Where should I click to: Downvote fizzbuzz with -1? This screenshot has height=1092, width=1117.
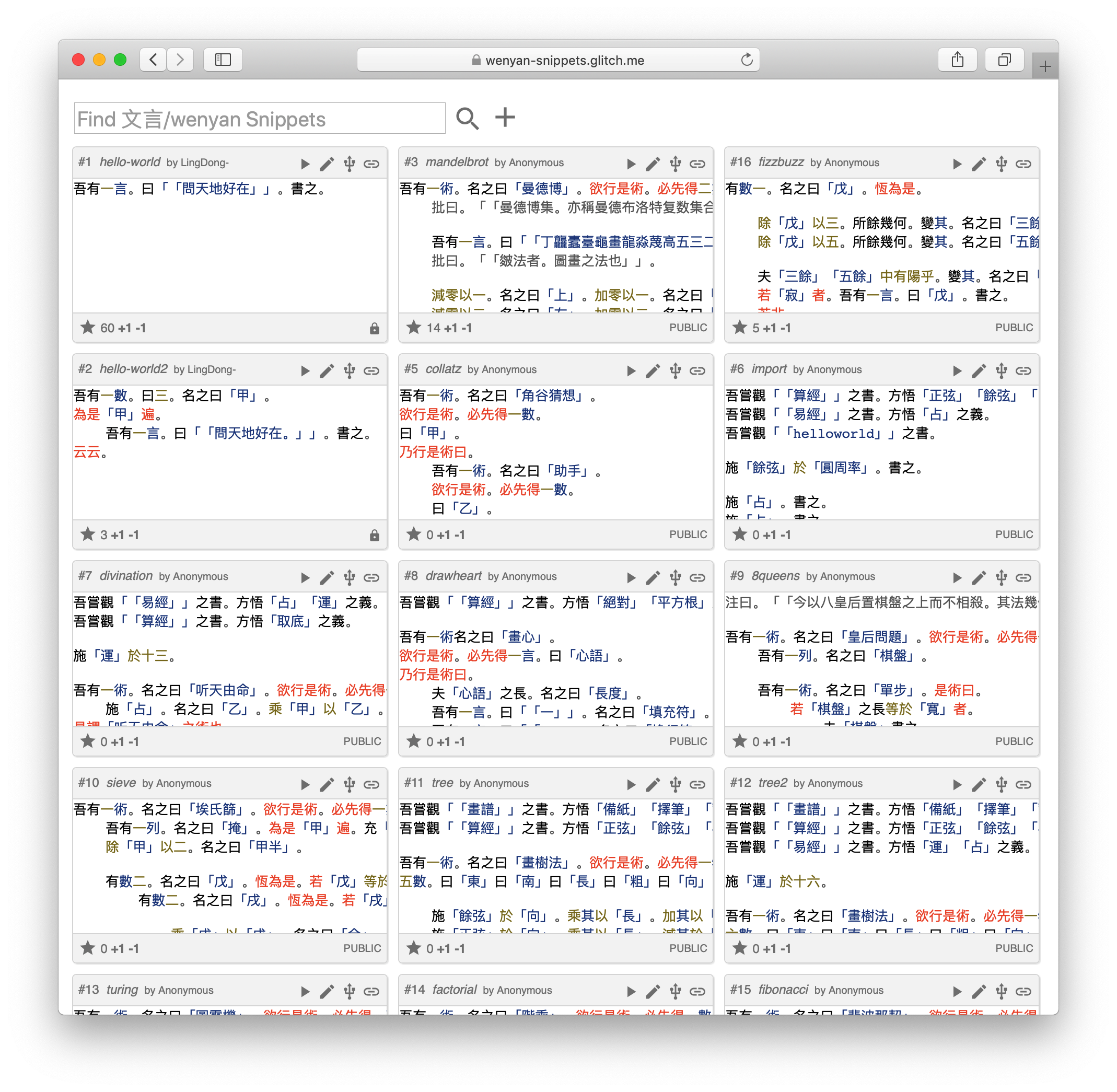click(x=785, y=329)
